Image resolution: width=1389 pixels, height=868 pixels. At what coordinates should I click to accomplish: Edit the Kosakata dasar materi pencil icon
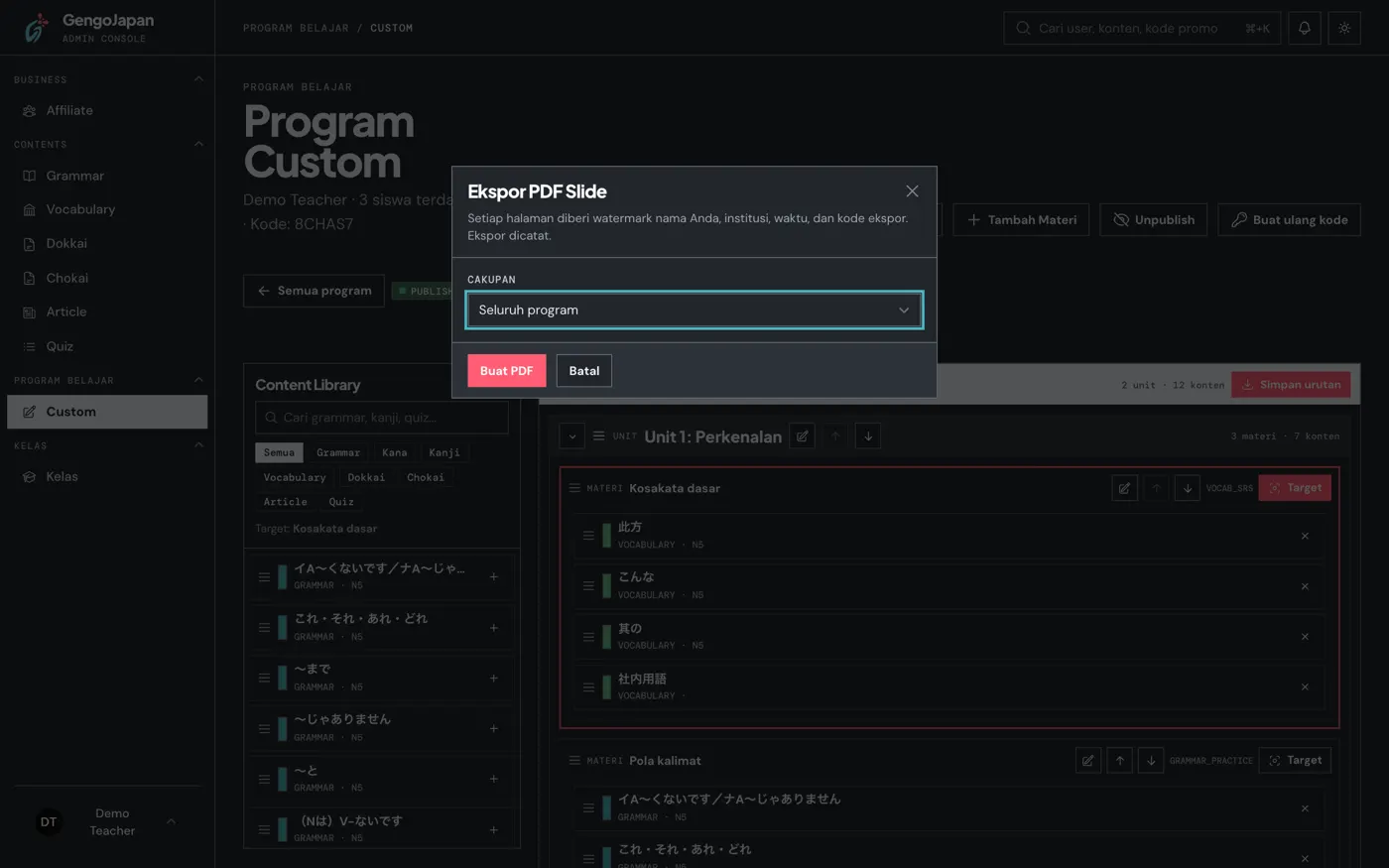point(1124,488)
